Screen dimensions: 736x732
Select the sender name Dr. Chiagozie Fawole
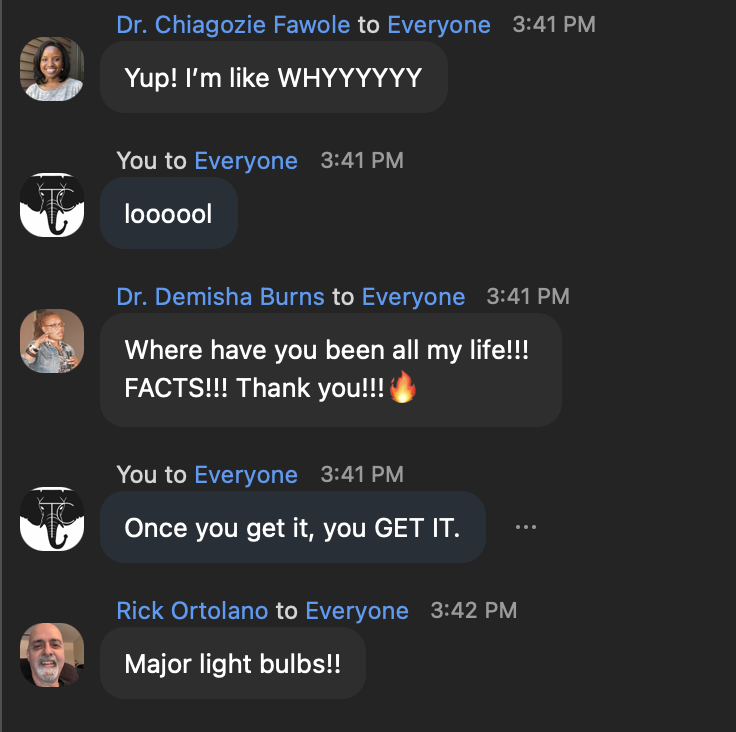point(233,25)
